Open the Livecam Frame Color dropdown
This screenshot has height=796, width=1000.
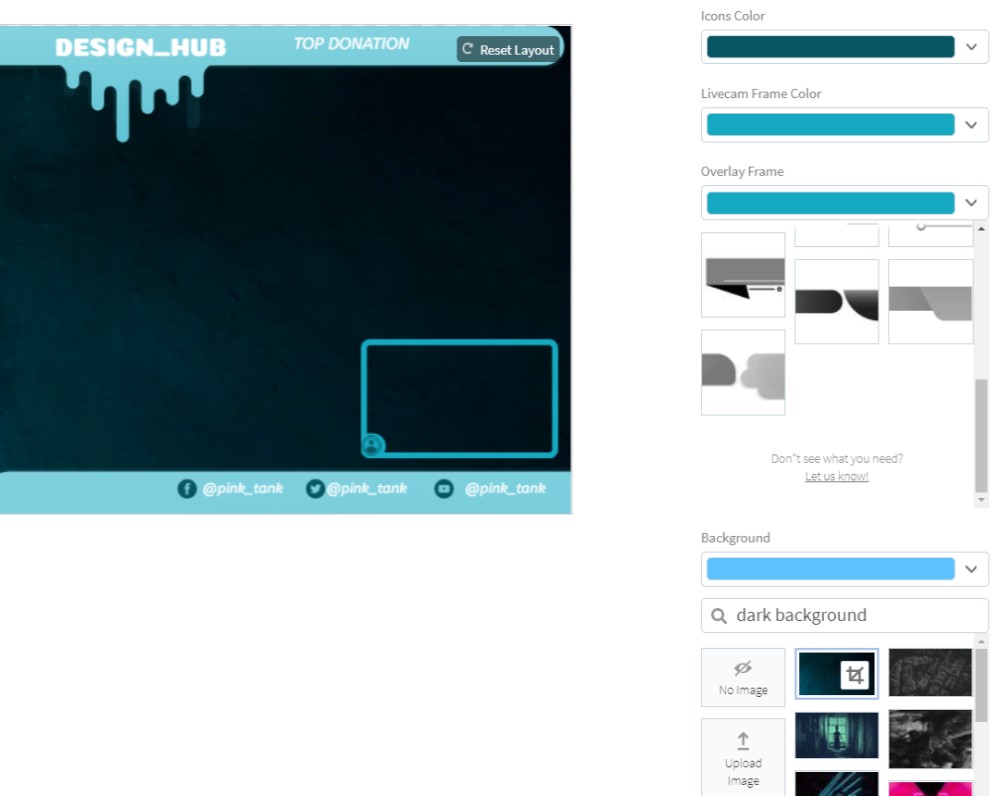click(971, 125)
